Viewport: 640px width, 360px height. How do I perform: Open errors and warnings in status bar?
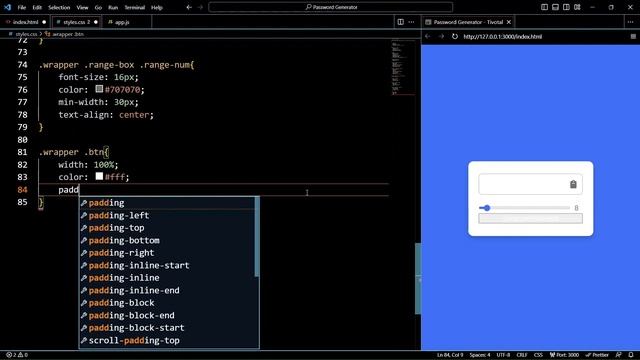(17, 355)
